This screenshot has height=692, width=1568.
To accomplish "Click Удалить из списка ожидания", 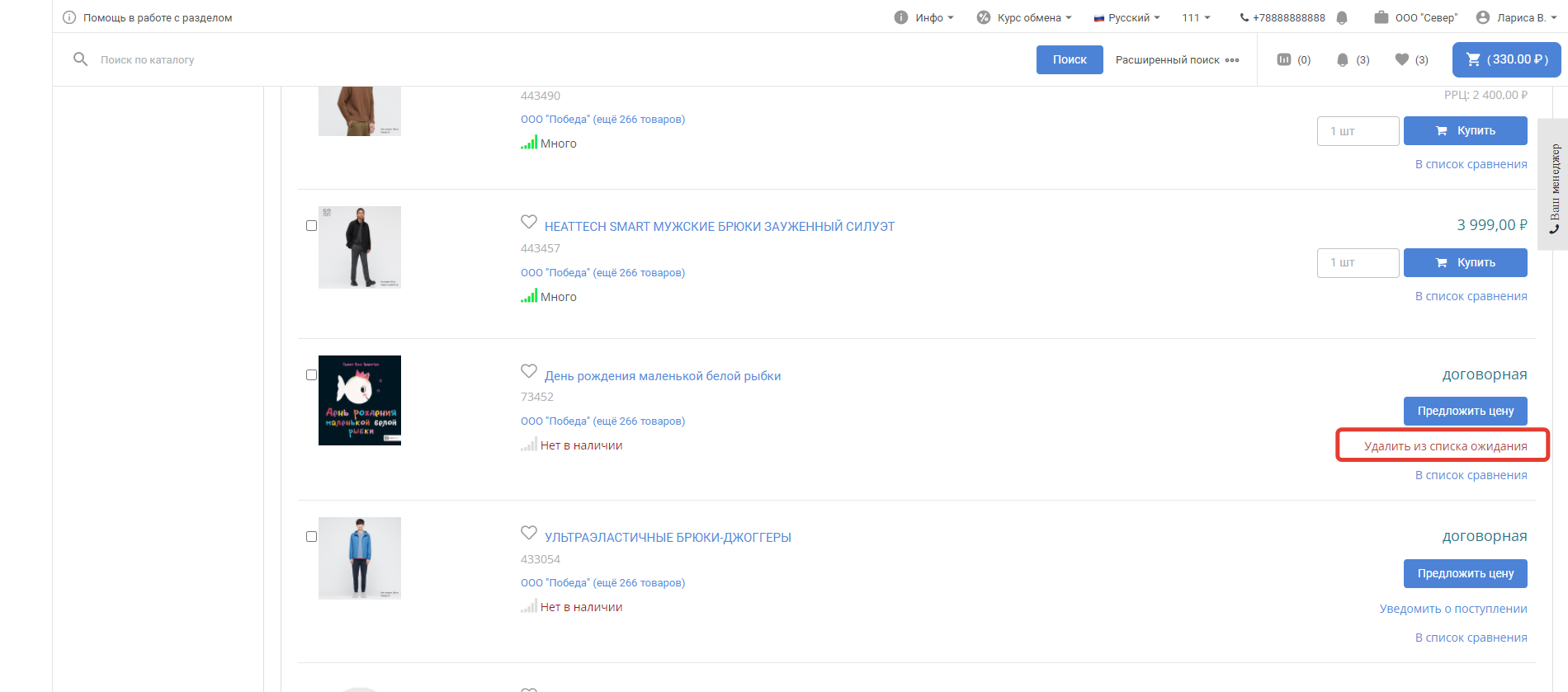I will click(x=1445, y=446).
